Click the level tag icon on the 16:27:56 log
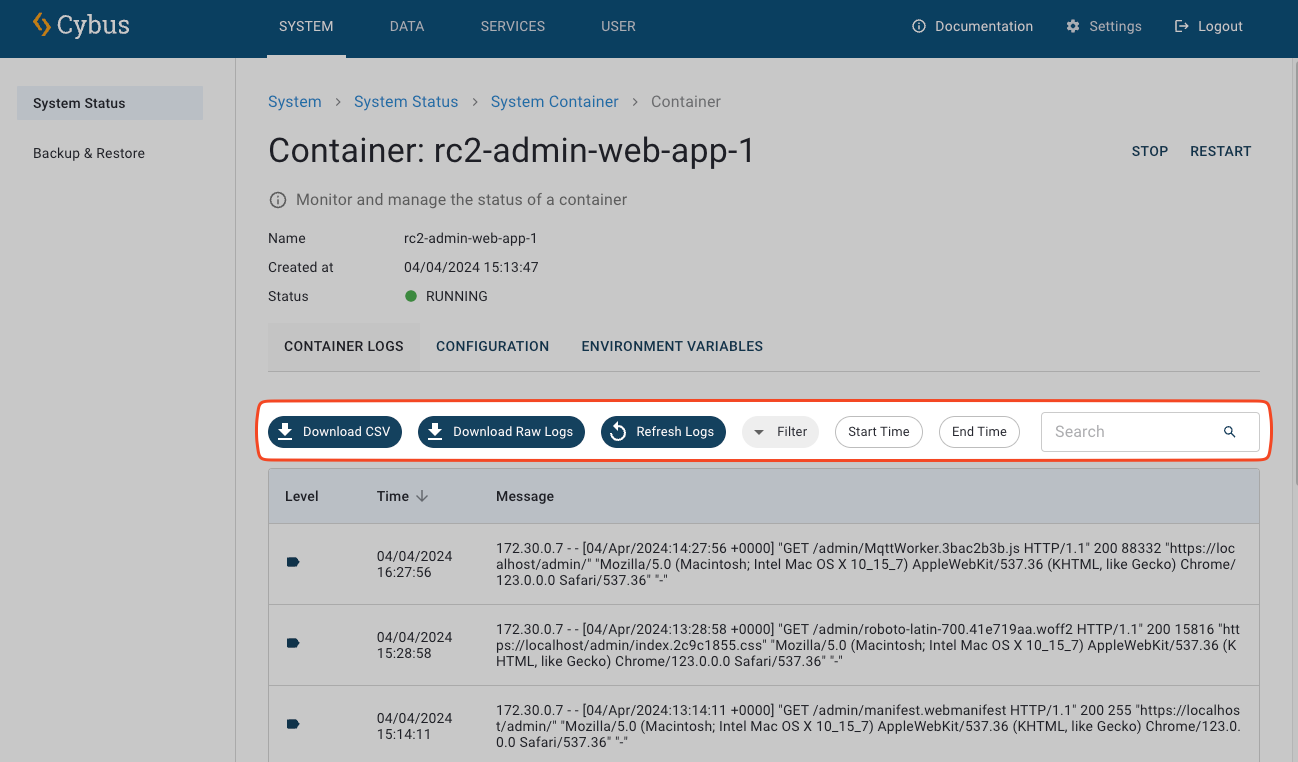1298x762 pixels. point(293,563)
